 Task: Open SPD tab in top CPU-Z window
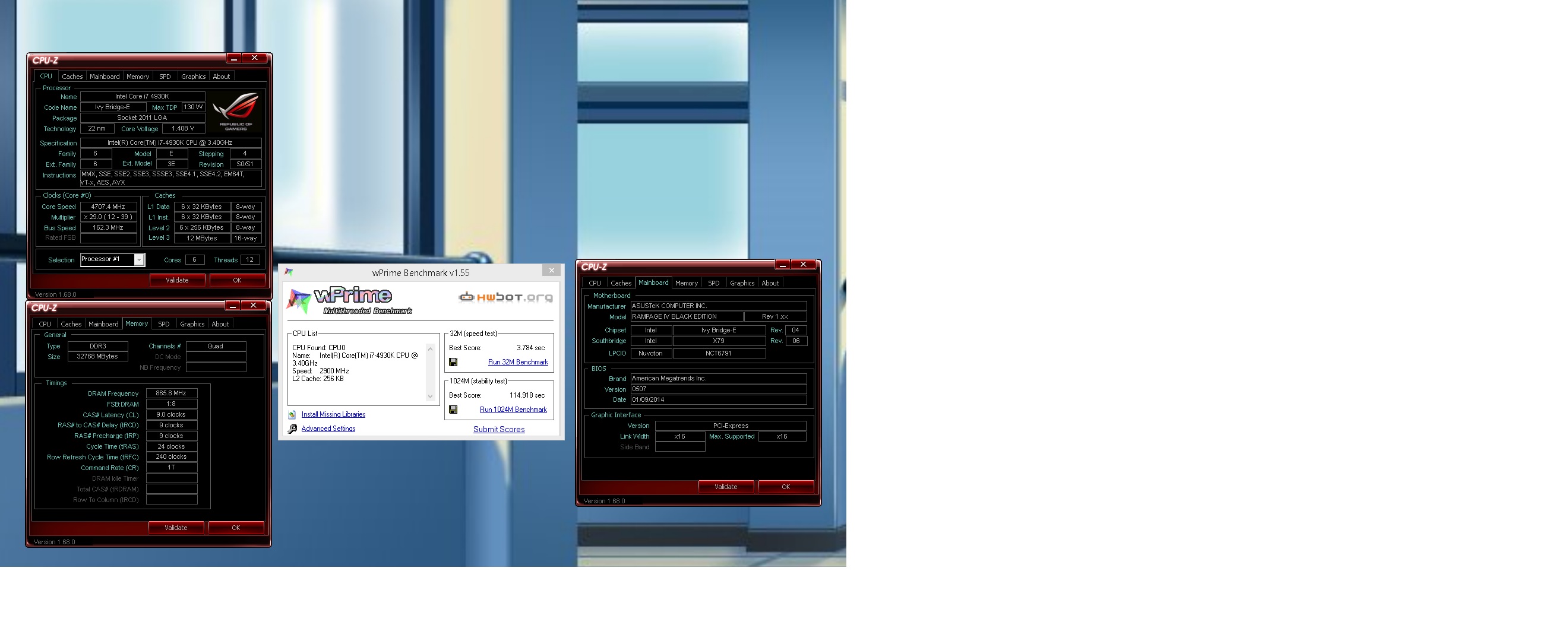tap(165, 77)
